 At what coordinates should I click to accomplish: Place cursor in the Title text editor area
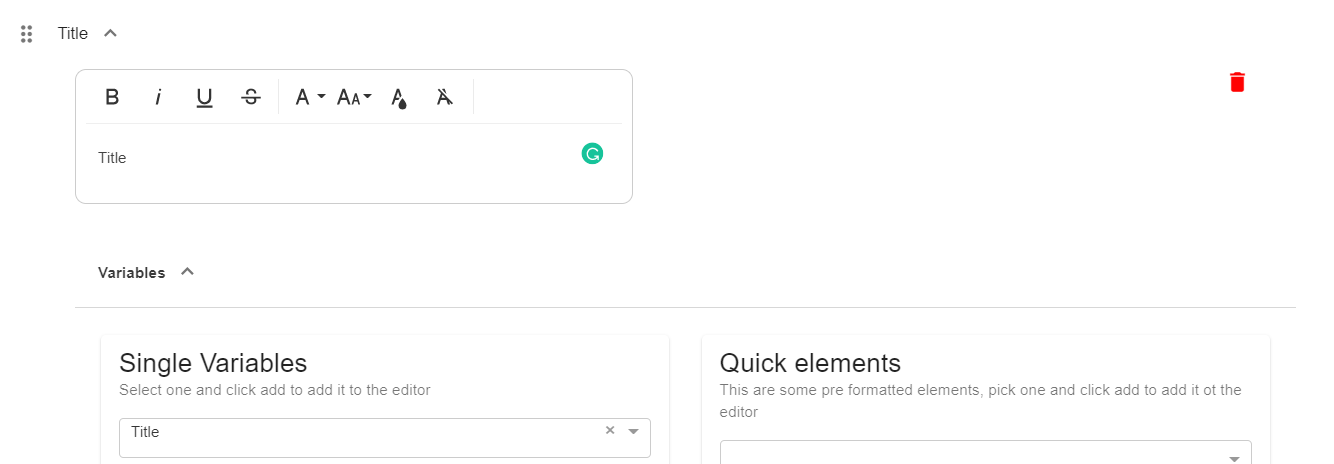[x=354, y=163]
